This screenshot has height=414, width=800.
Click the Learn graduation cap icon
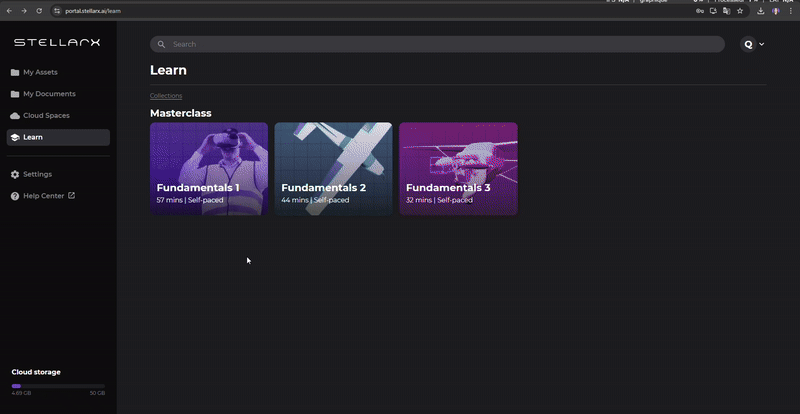(x=15, y=137)
